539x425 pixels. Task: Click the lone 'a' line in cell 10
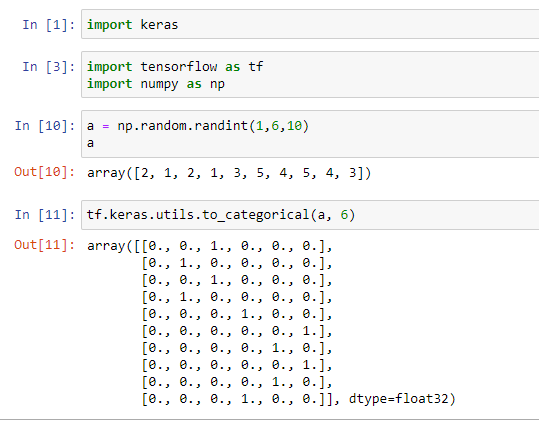point(90,143)
